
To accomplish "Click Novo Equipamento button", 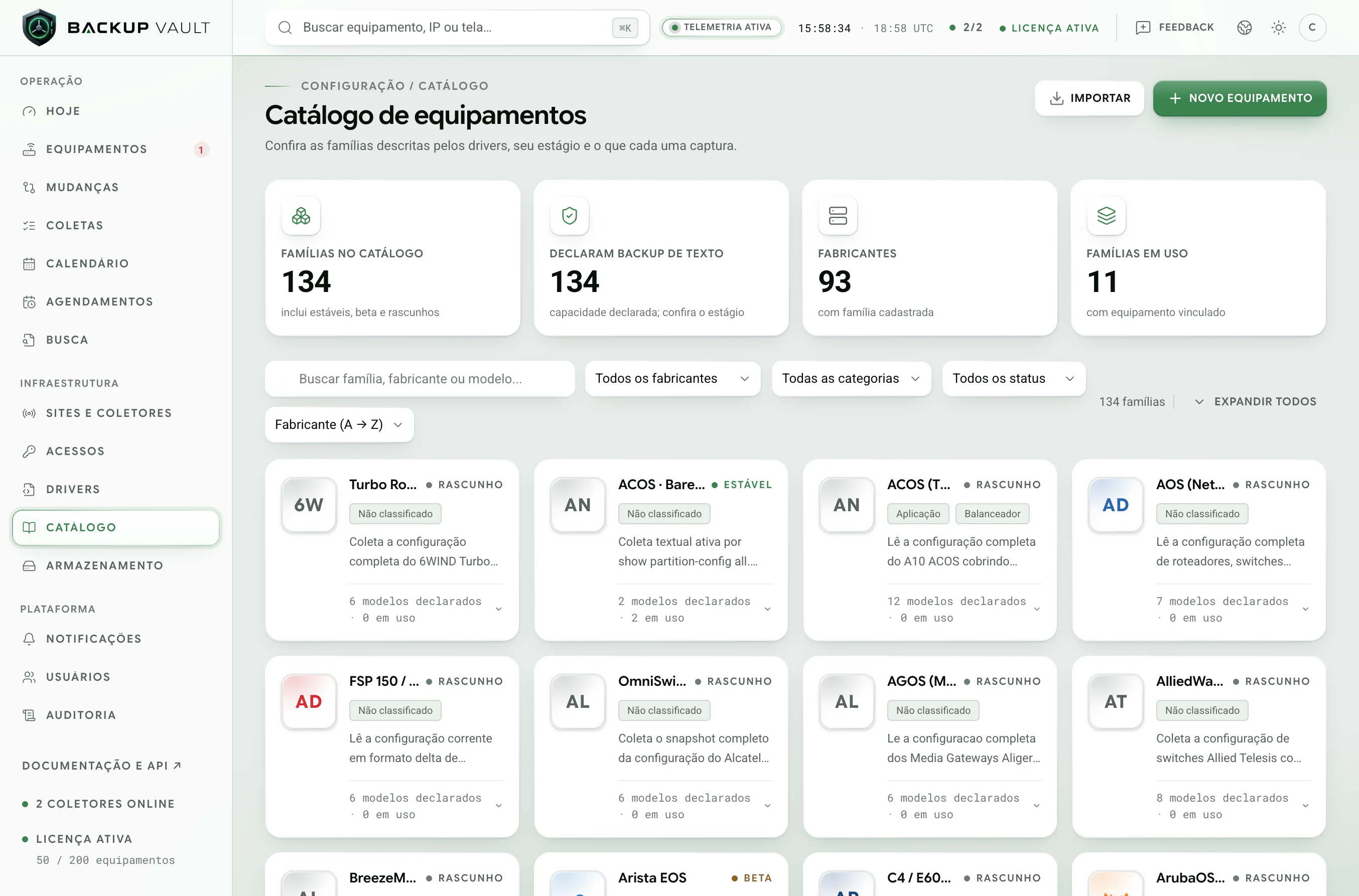I will coord(1240,98).
